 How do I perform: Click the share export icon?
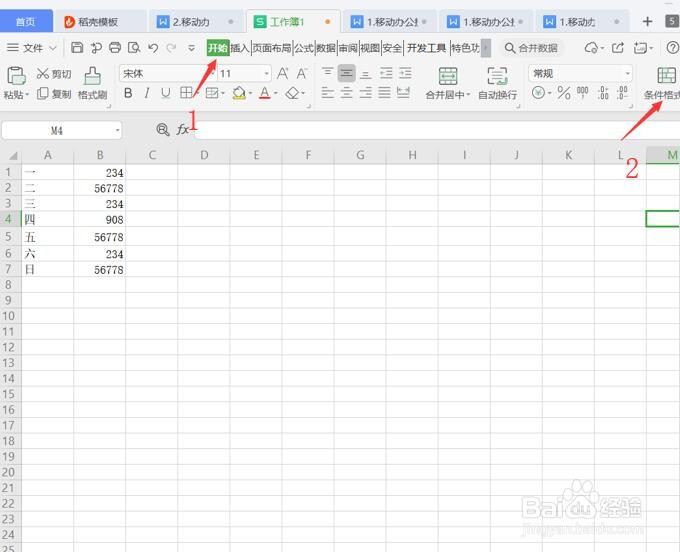(618, 48)
